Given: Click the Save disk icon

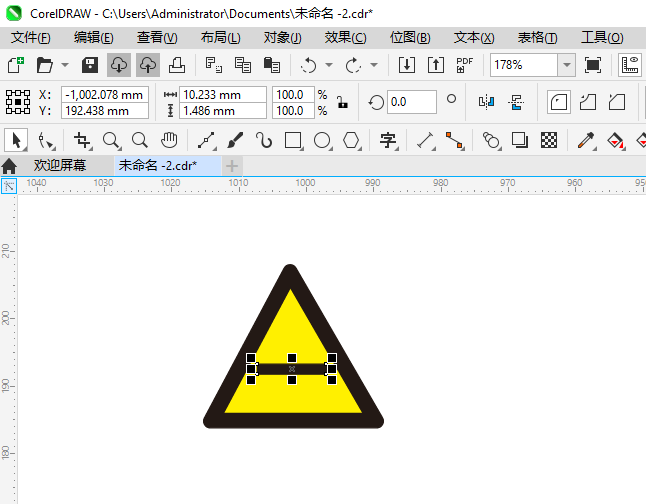Looking at the screenshot, I should pyautogui.click(x=89, y=65).
